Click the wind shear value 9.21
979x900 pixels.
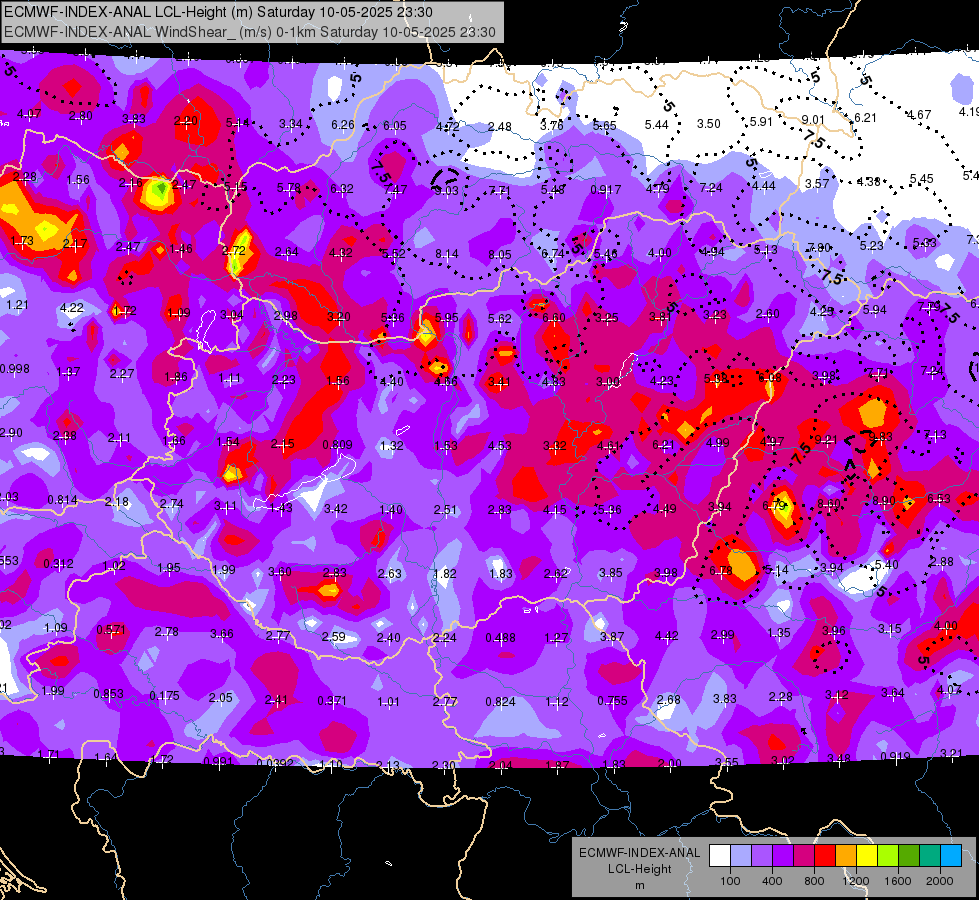point(825,440)
